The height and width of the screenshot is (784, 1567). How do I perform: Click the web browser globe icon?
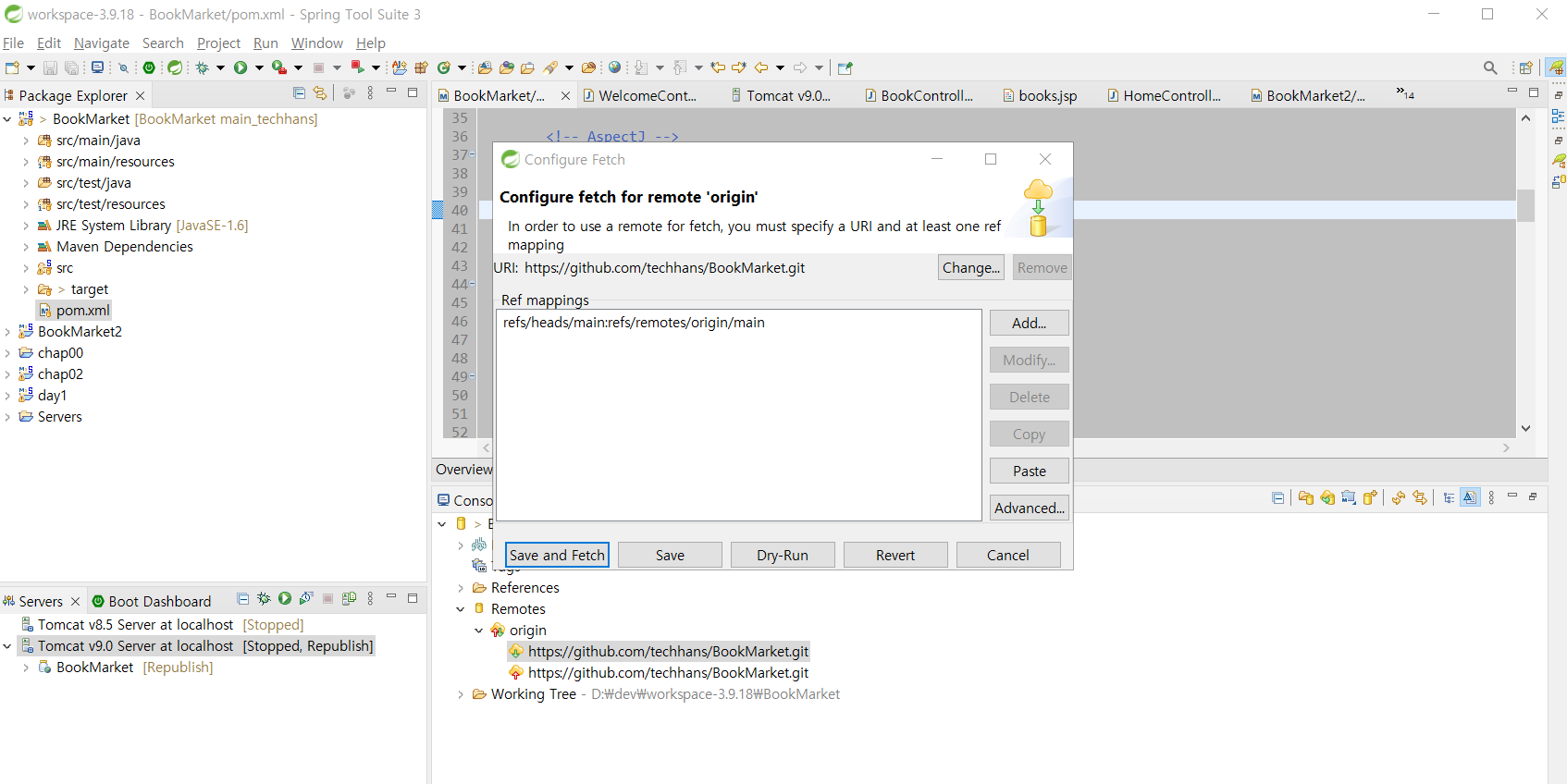coord(614,67)
